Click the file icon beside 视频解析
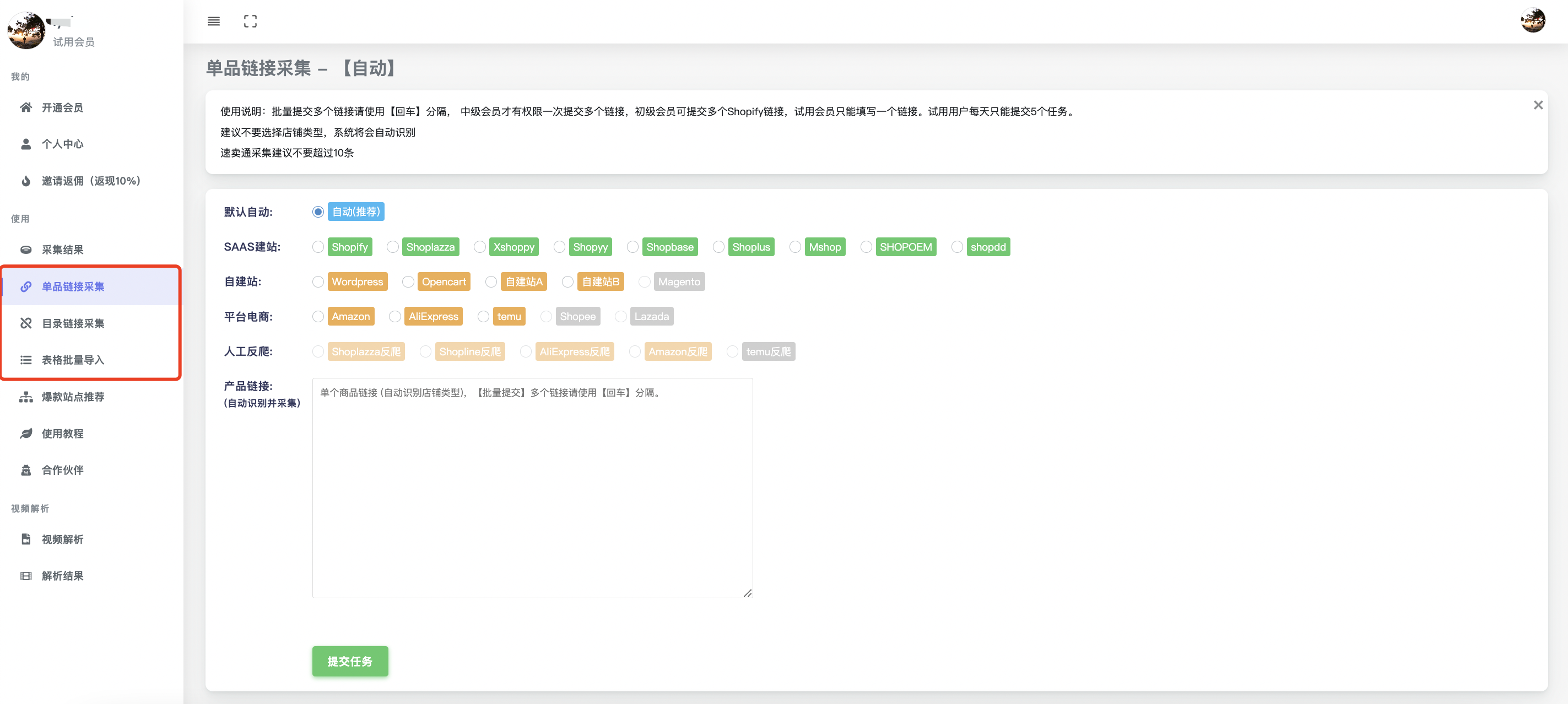The image size is (1568, 704). pos(25,539)
